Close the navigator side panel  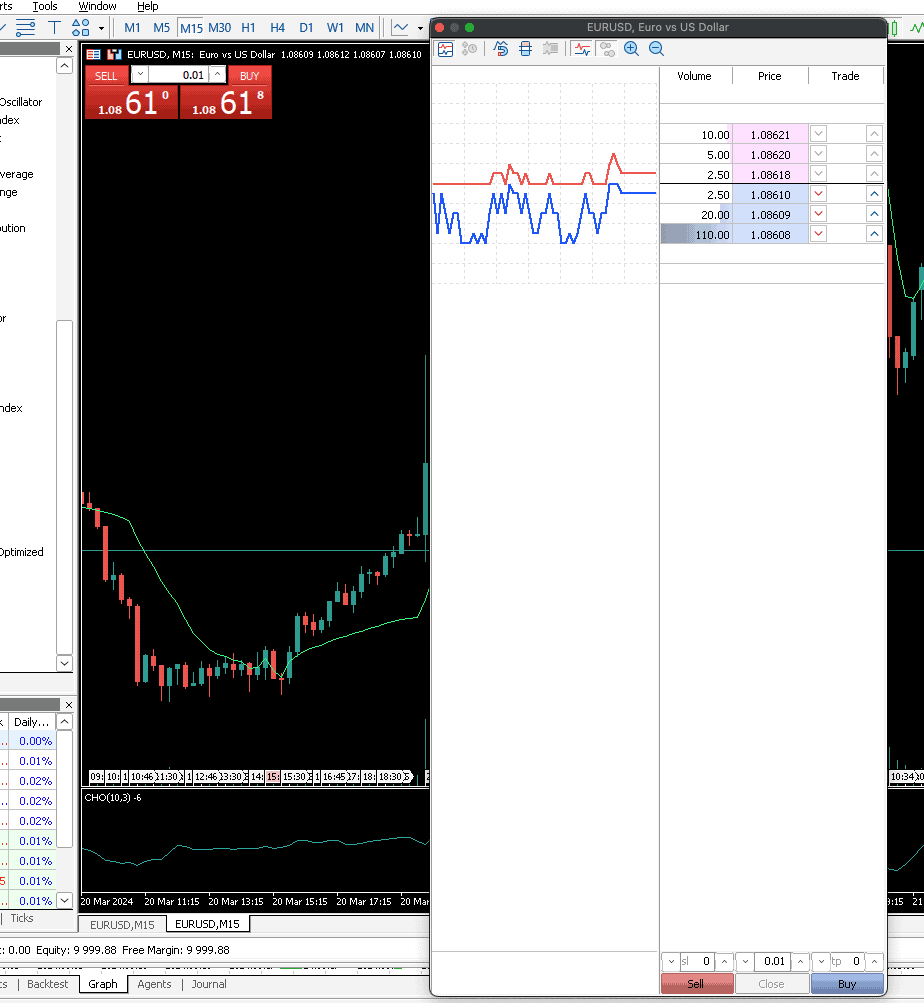point(68,49)
